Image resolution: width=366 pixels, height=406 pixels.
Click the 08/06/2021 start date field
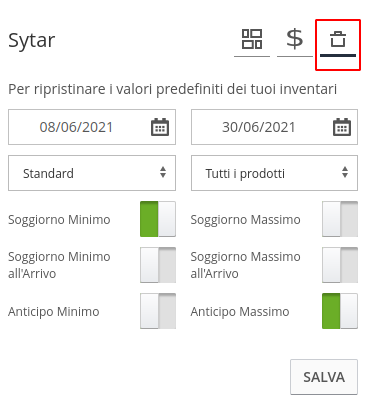(x=92, y=127)
